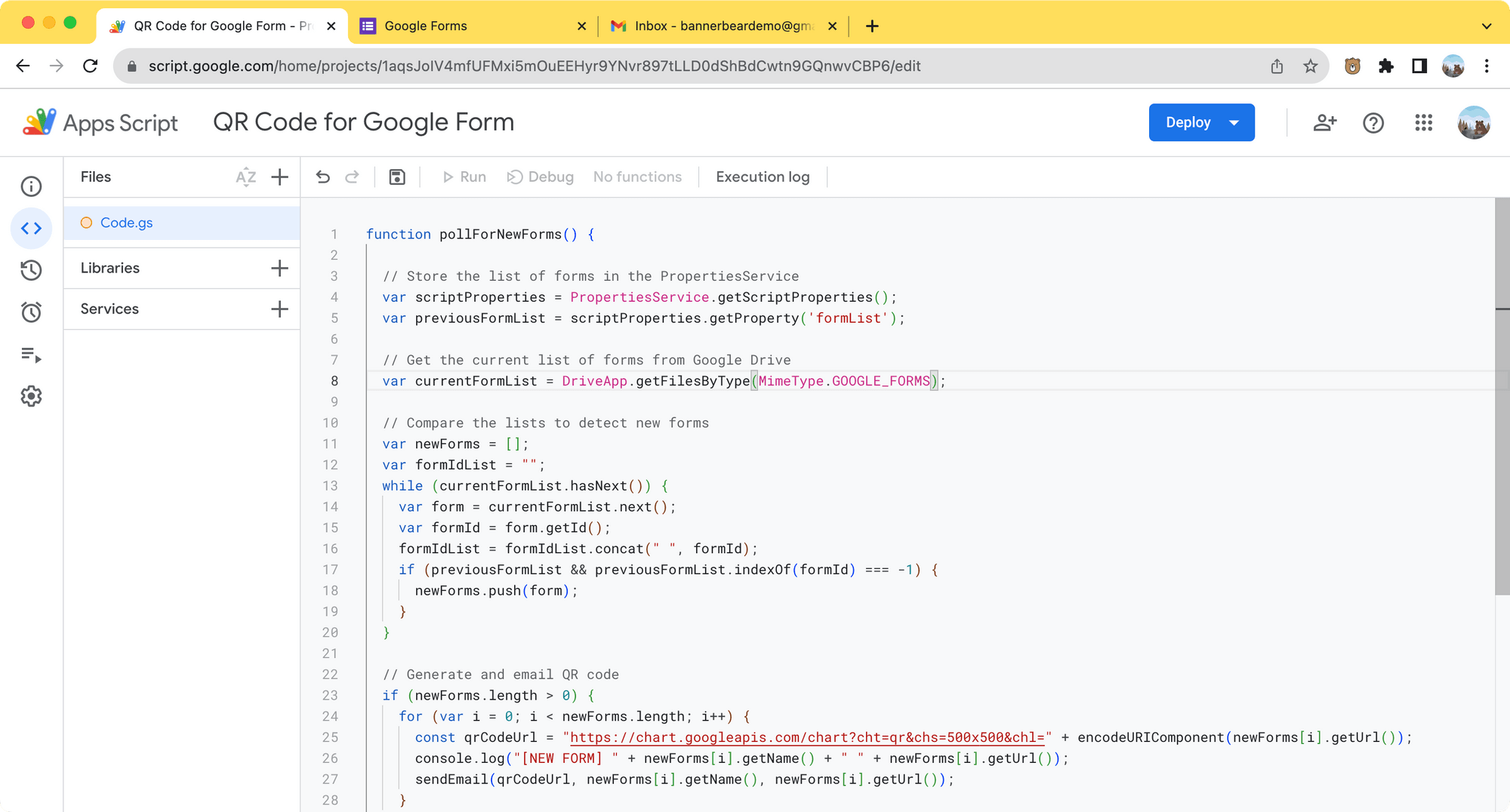Screen dimensions: 1510x812
Task: Open the No functions selector
Action: click(638, 177)
